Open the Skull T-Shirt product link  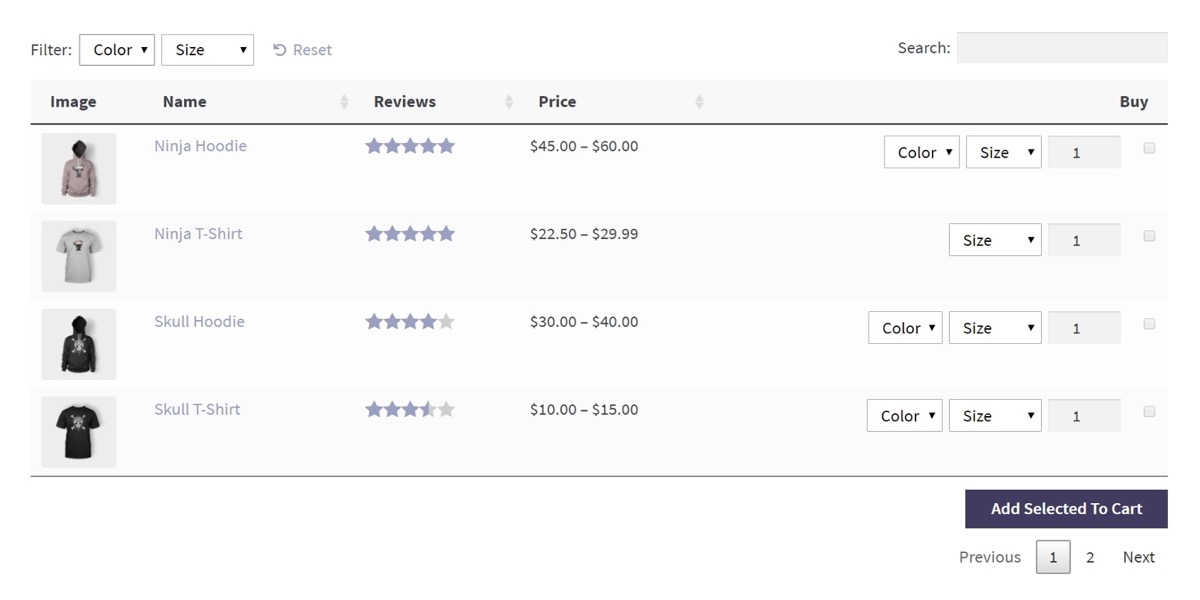pyautogui.click(x=197, y=409)
